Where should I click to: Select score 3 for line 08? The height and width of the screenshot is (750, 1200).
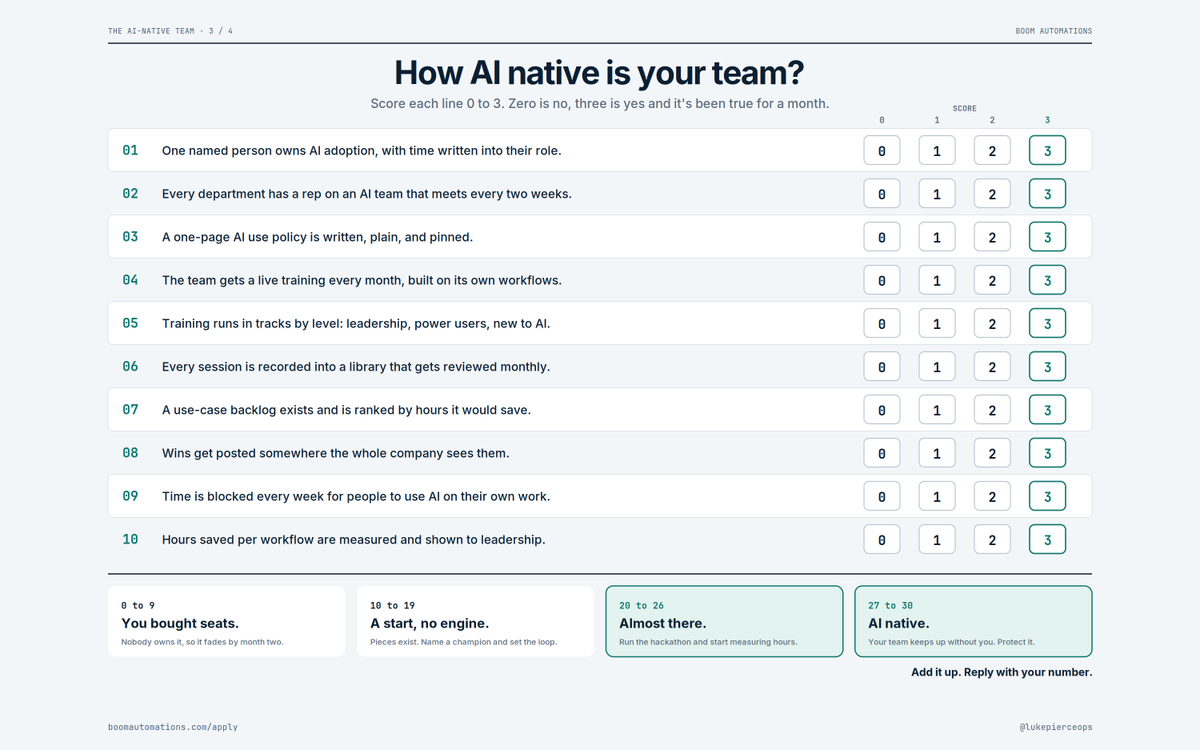[x=1047, y=453]
